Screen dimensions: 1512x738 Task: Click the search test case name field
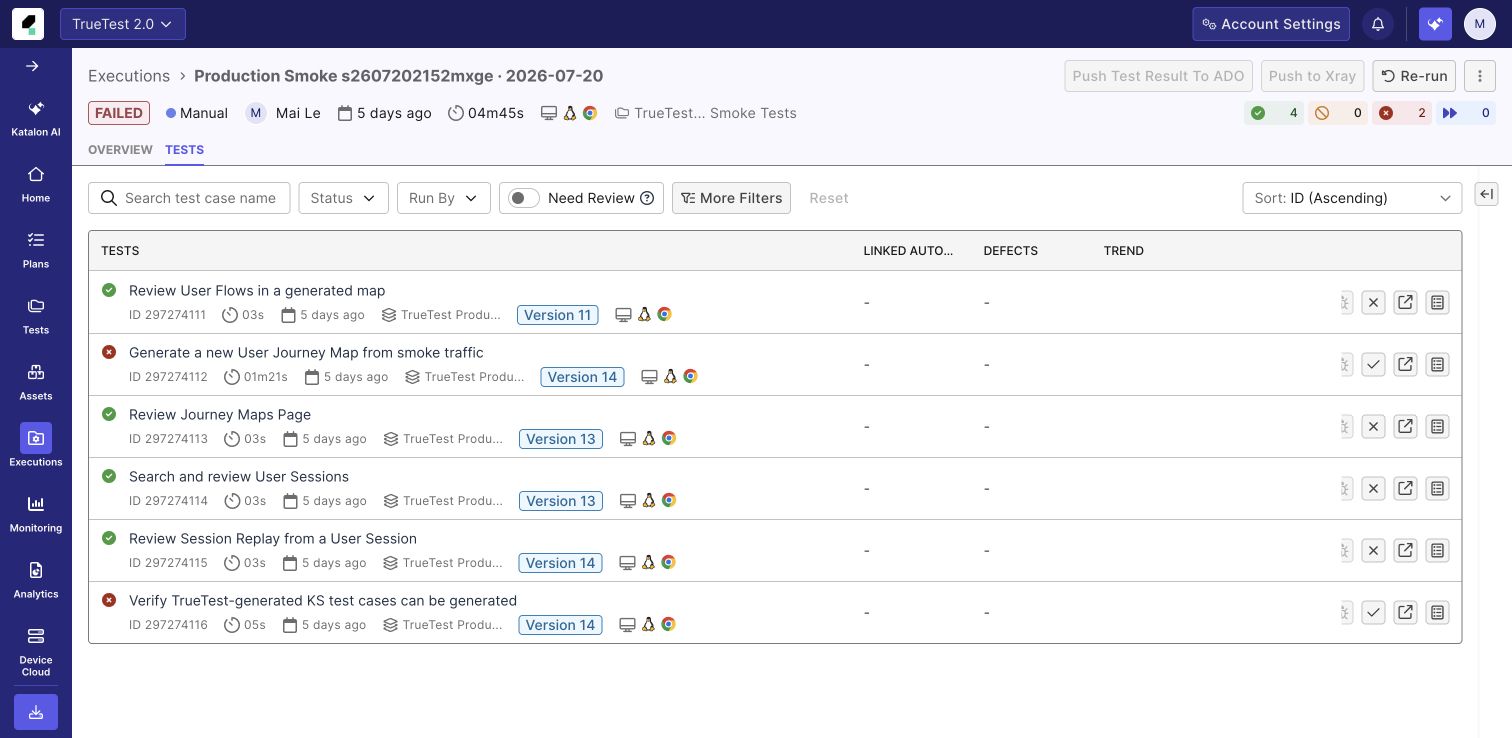point(189,198)
